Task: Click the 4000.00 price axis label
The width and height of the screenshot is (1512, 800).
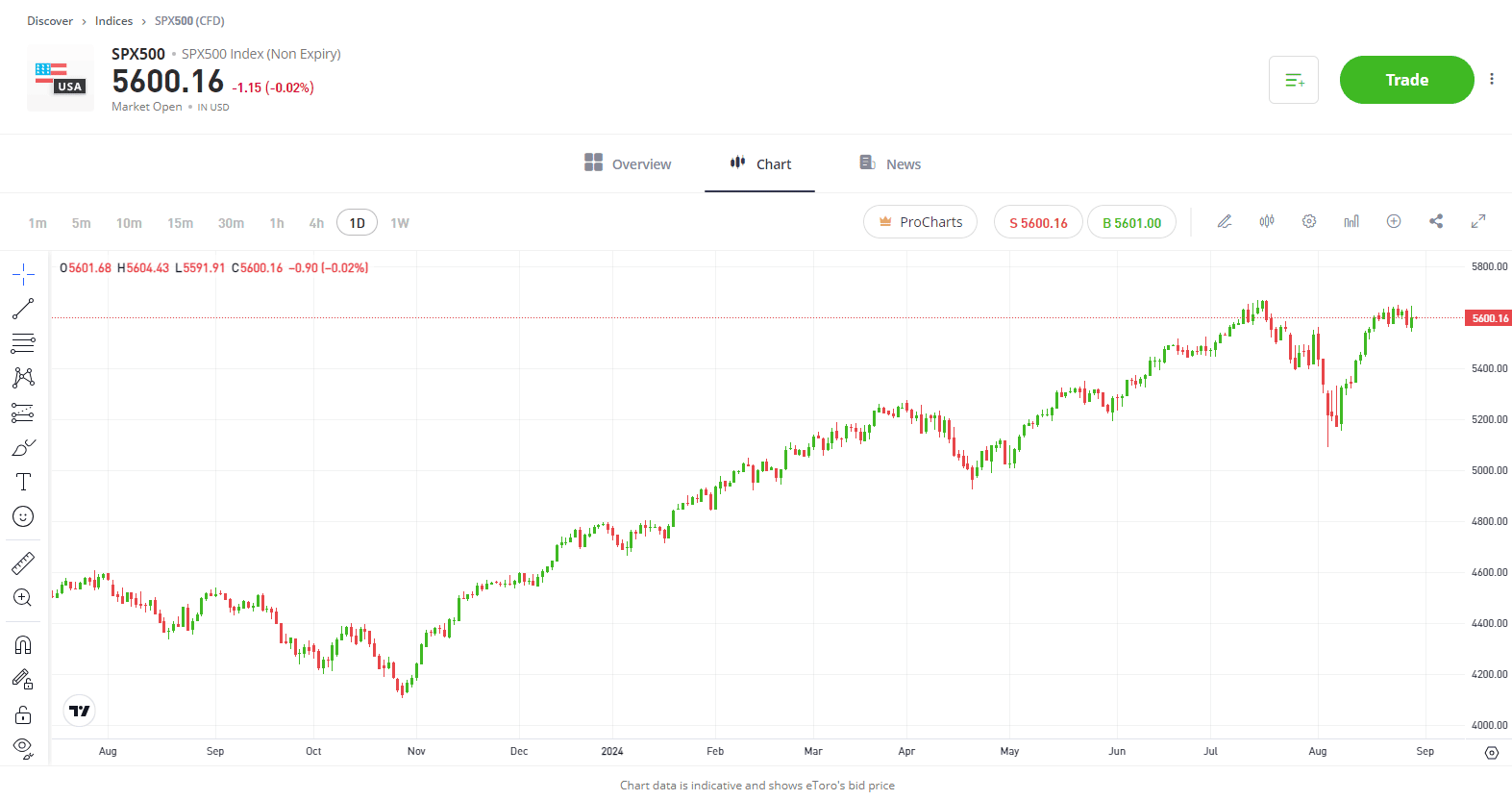Action: (1489, 725)
